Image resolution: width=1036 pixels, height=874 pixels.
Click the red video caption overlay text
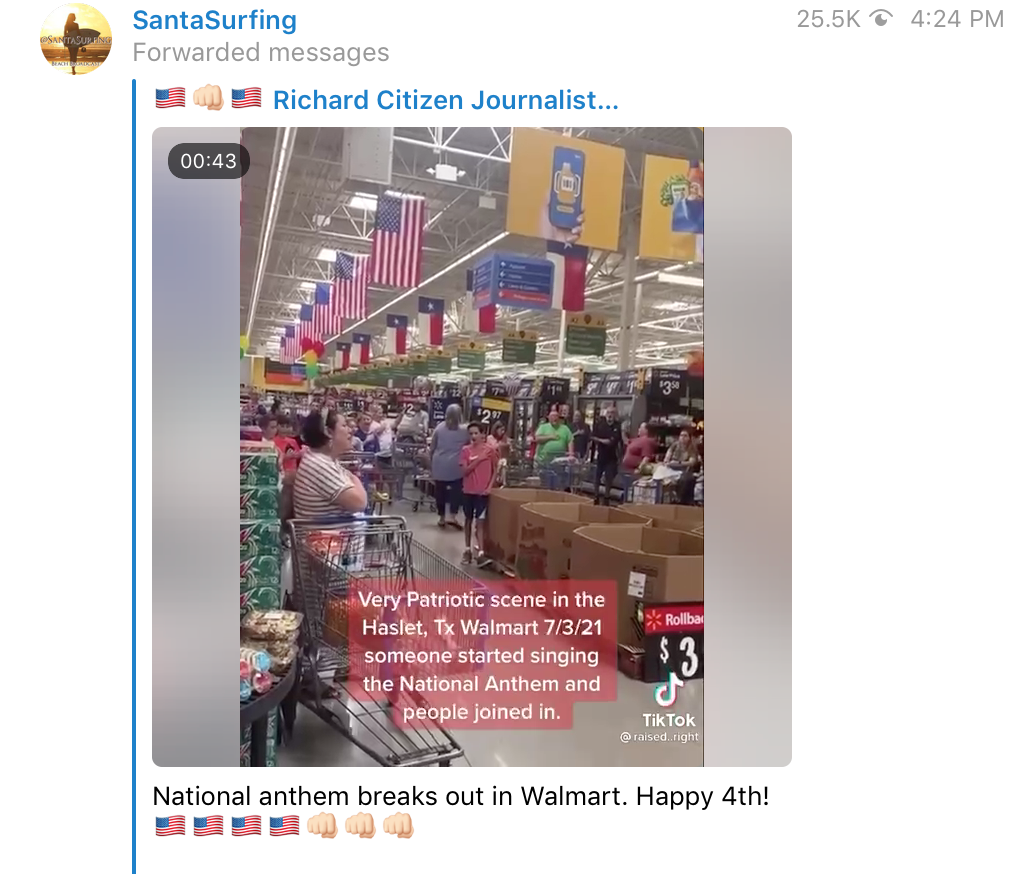click(482, 655)
